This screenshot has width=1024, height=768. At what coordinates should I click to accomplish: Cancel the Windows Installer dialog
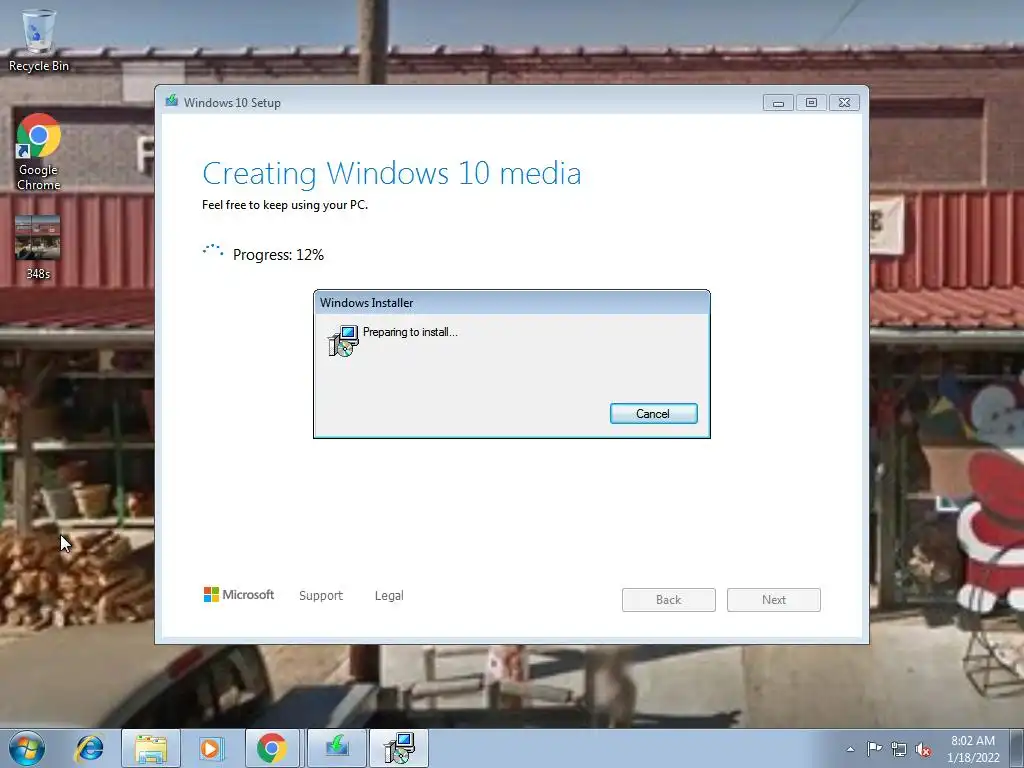coord(653,413)
